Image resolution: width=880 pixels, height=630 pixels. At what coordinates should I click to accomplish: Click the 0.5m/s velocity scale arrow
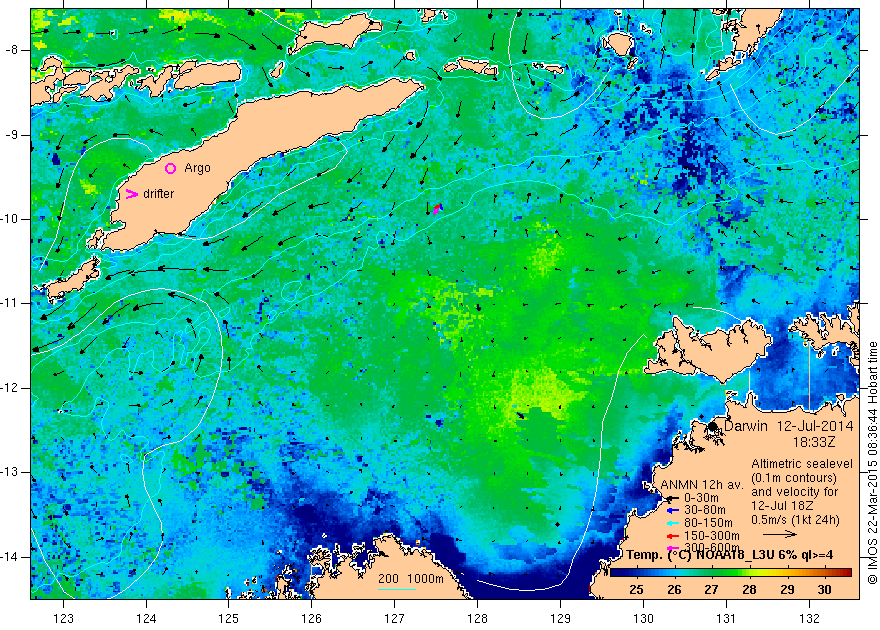point(780,534)
